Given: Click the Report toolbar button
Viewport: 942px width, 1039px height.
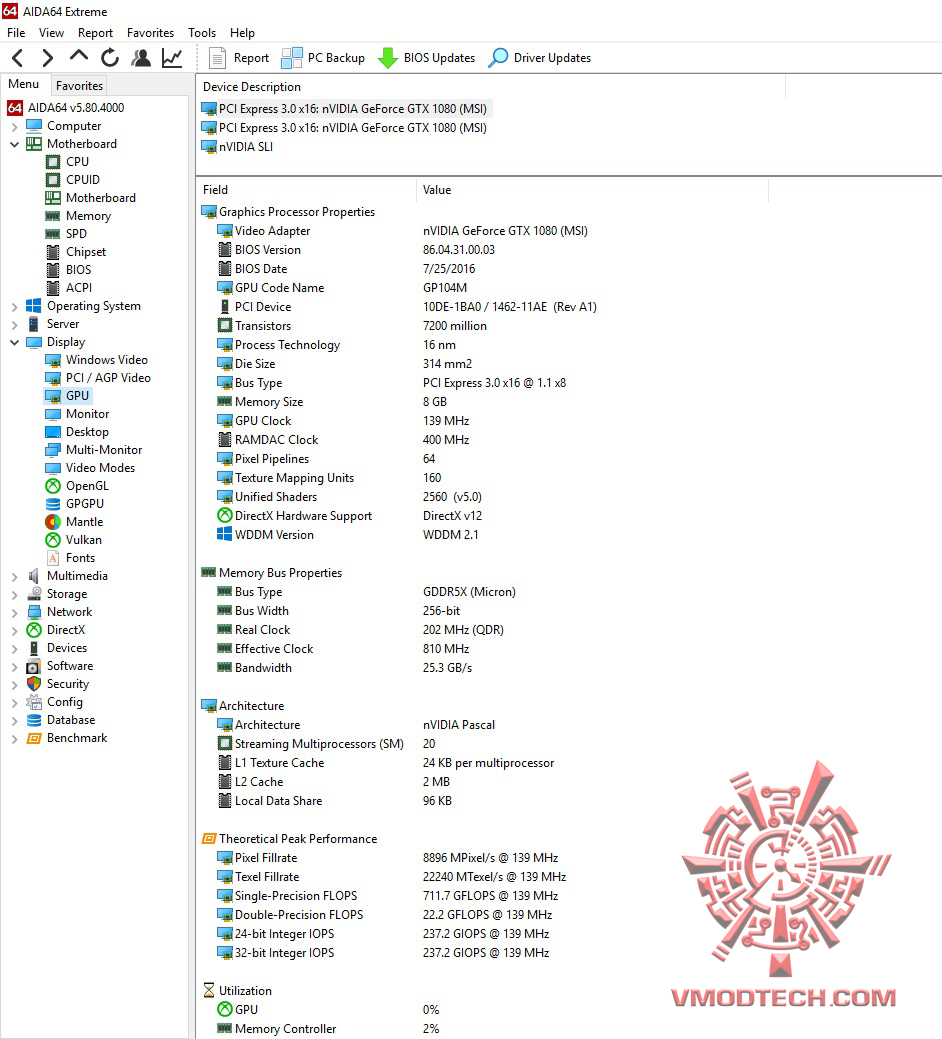Looking at the screenshot, I should pos(239,58).
